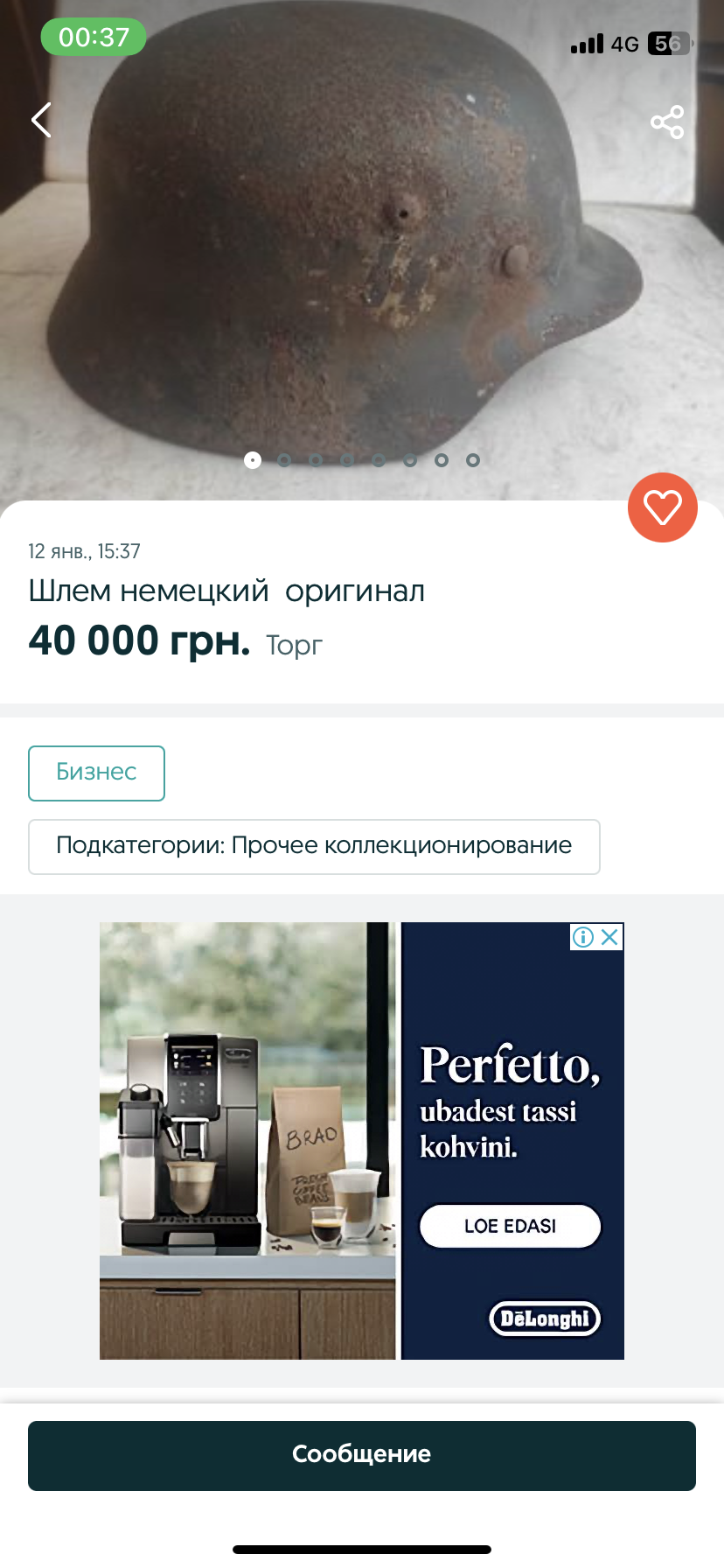This screenshot has height=1568, width=724.
Task: Tap the back arrow icon
Action: (x=41, y=121)
